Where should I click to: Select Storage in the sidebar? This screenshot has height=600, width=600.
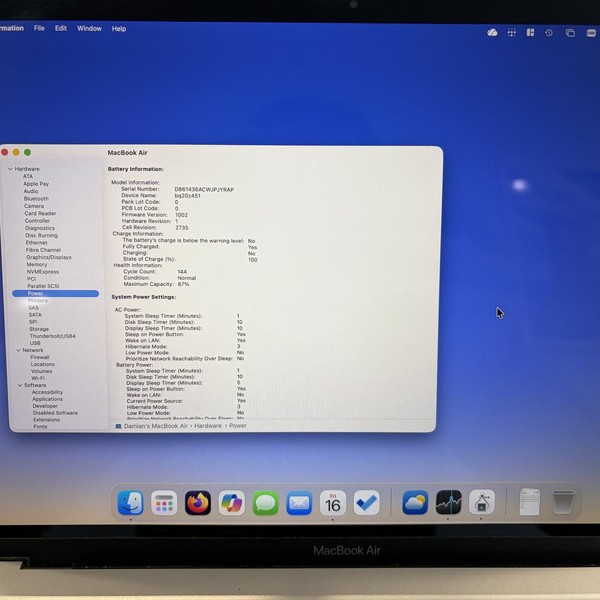click(39, 329)
